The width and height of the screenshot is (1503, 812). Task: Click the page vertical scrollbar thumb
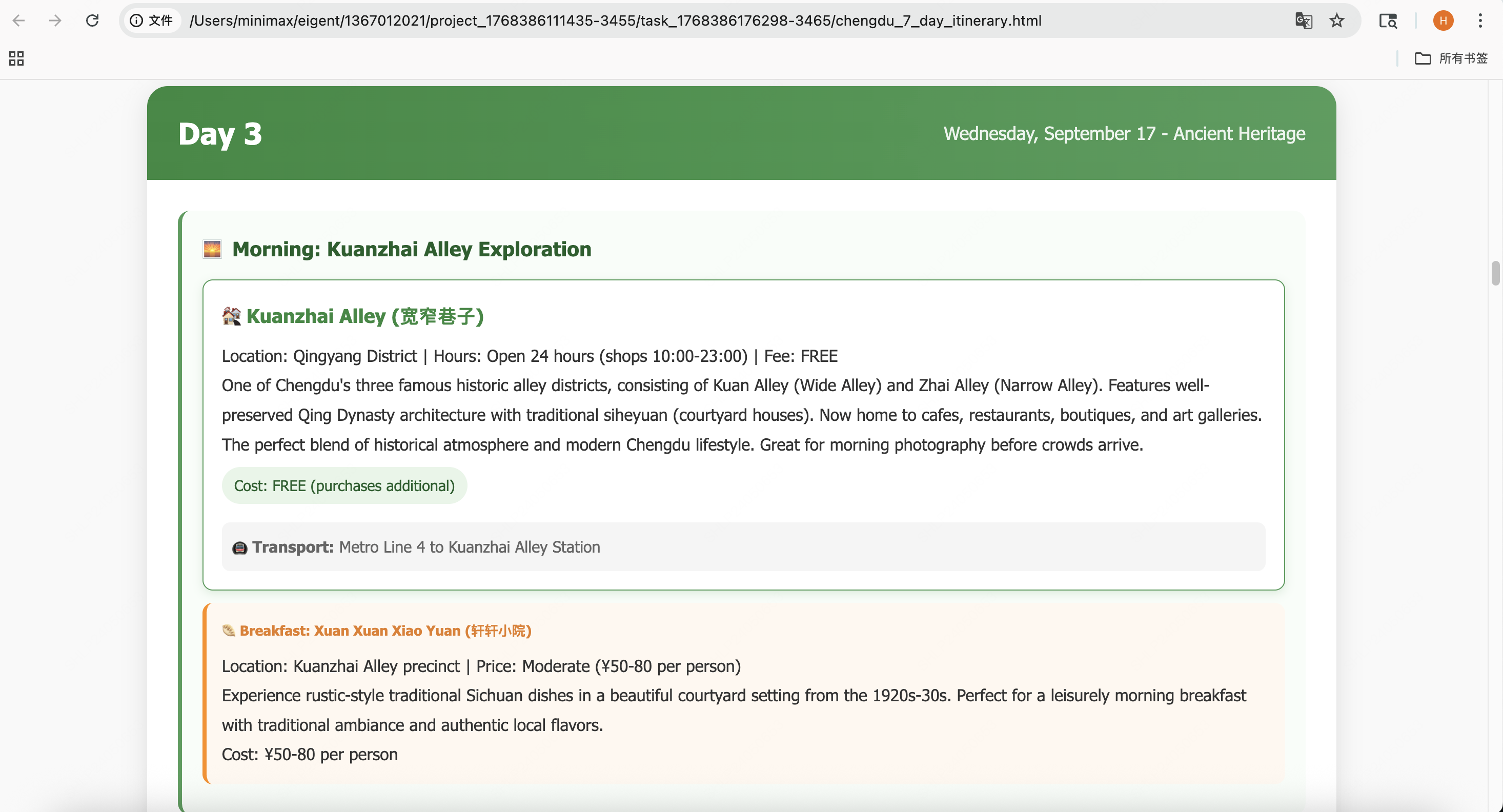(1495, 273)
